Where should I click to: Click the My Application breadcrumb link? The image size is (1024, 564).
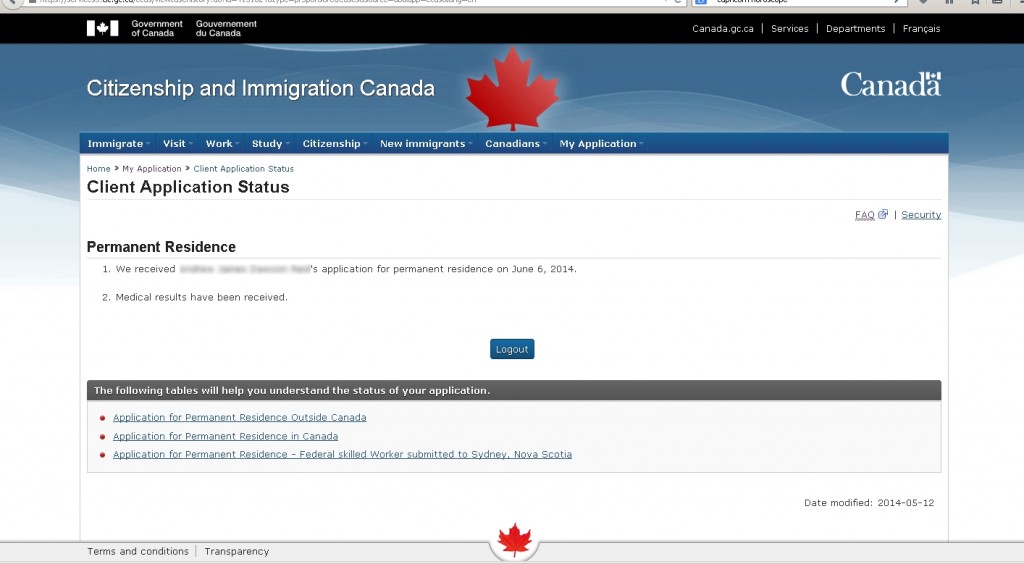coord(152,168)
